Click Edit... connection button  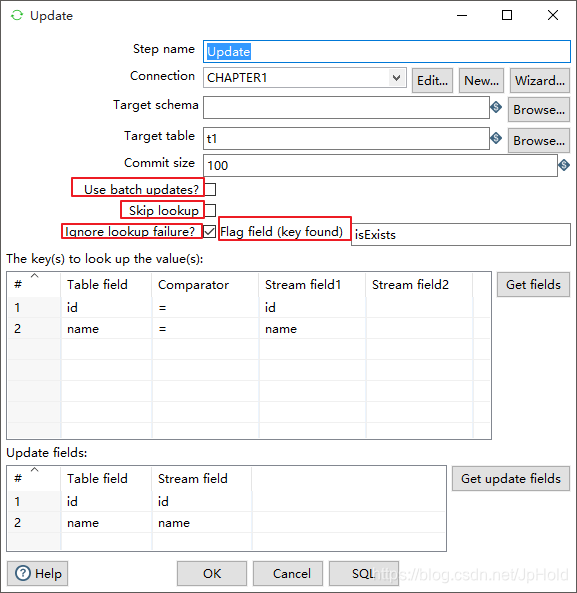coord(432,80)
